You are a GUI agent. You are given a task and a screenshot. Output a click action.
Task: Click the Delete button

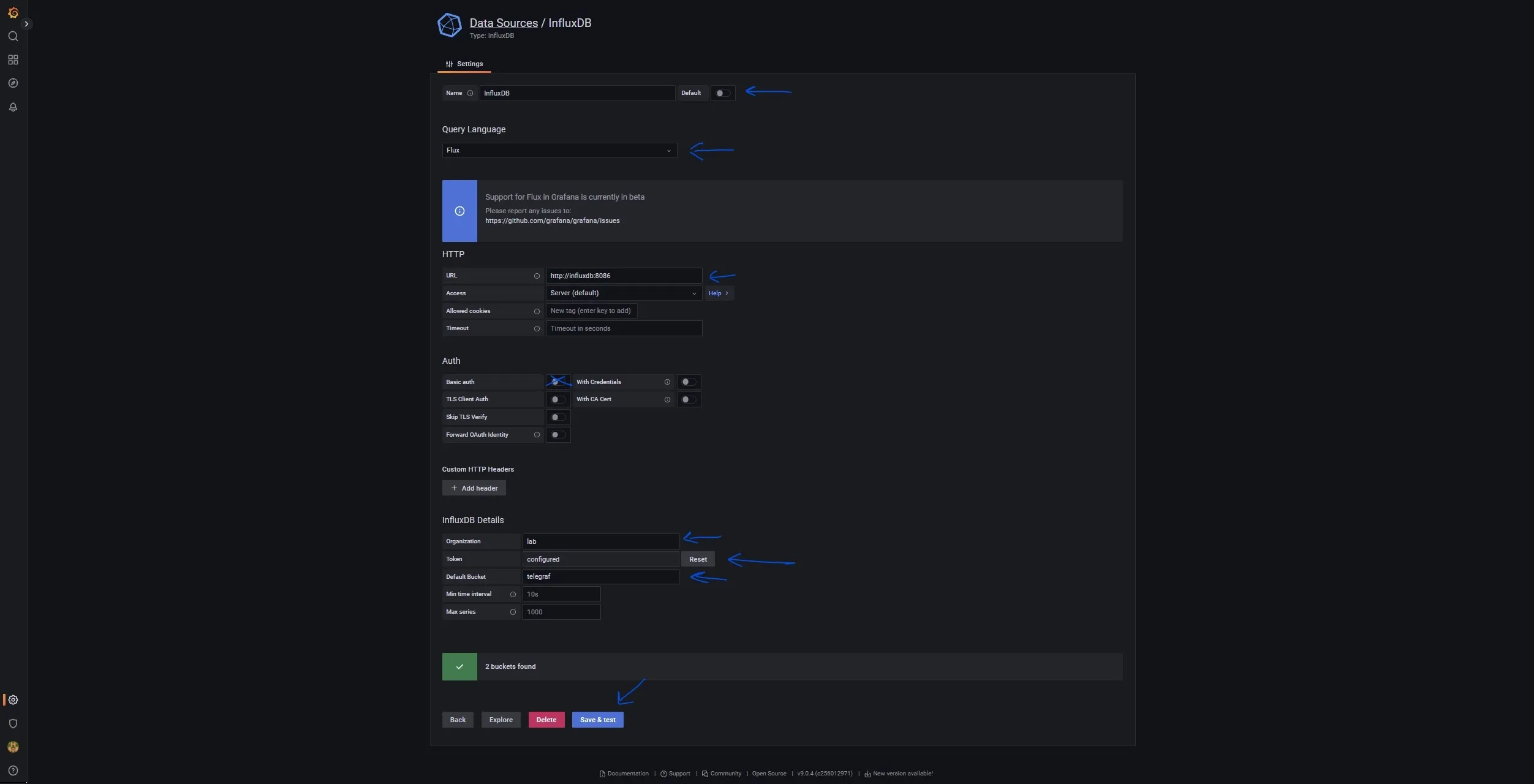point(546,720)
